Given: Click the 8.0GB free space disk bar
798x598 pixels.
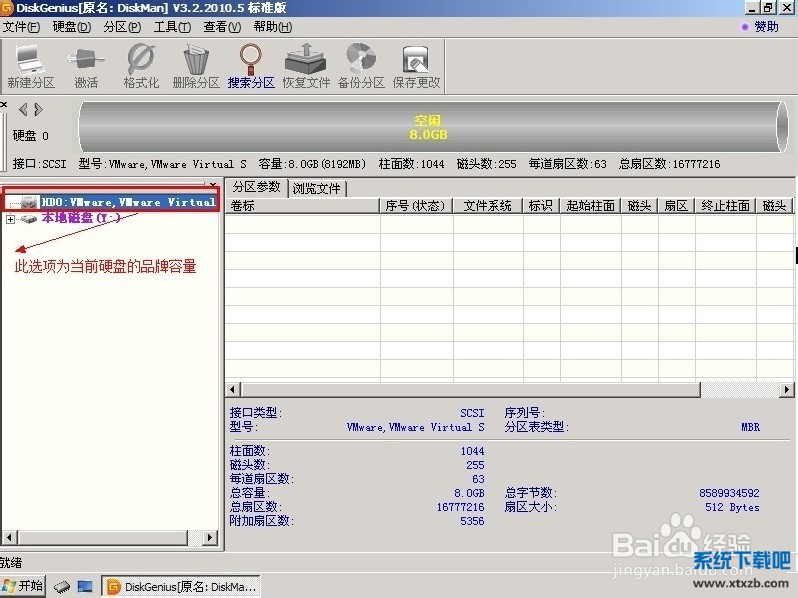Looking at the screenshot, I should click(428, 125).
